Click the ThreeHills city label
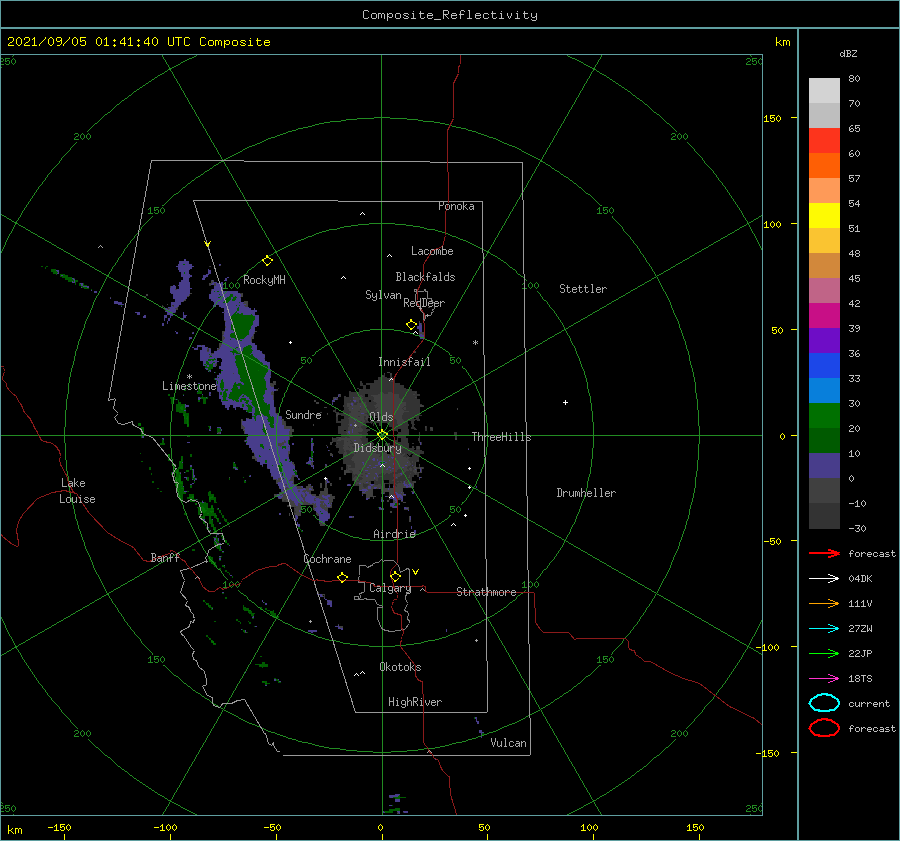Viewport: 900px width, 841px height. click(502, 437)
